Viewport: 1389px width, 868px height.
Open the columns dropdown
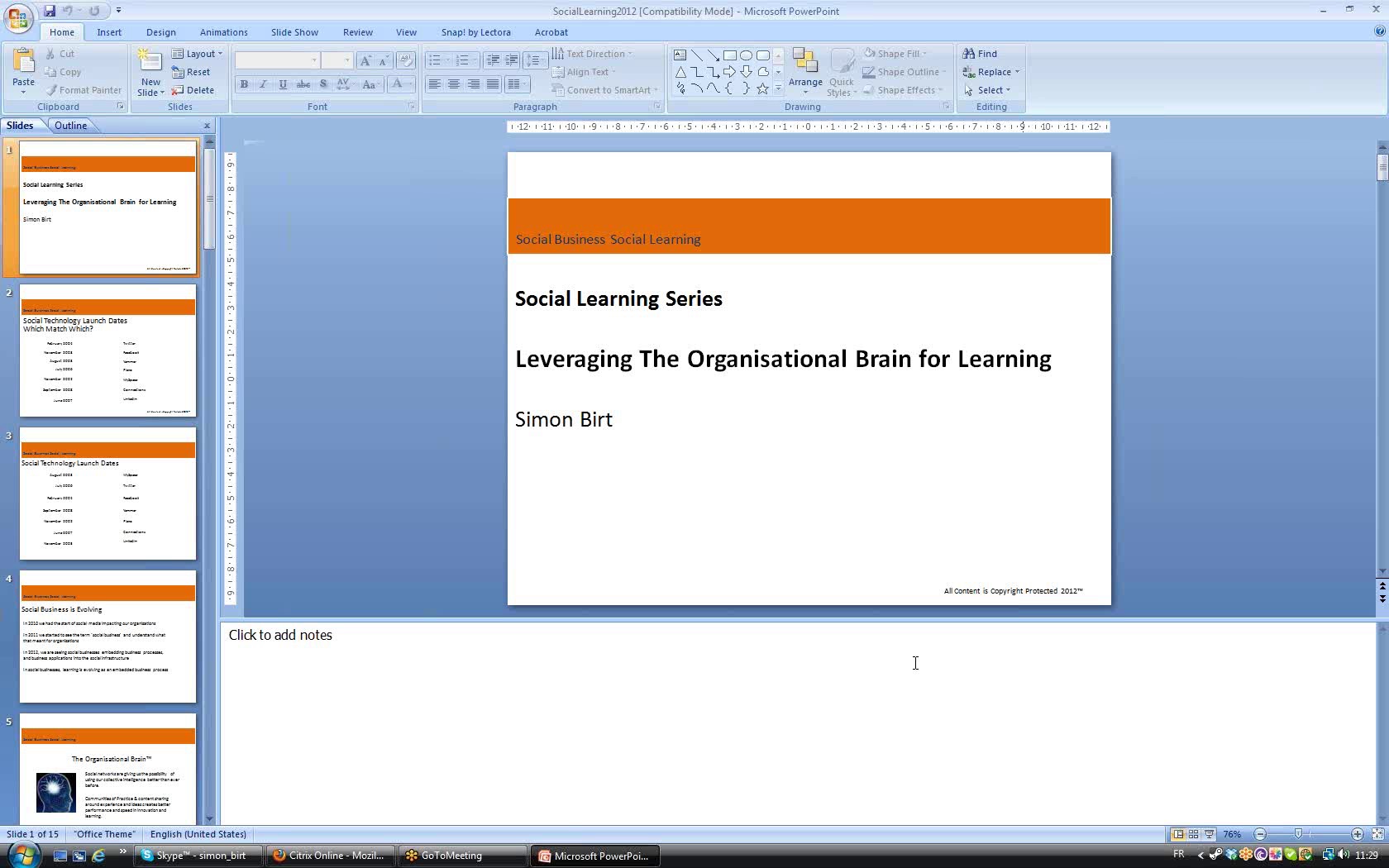coord(517,84)
